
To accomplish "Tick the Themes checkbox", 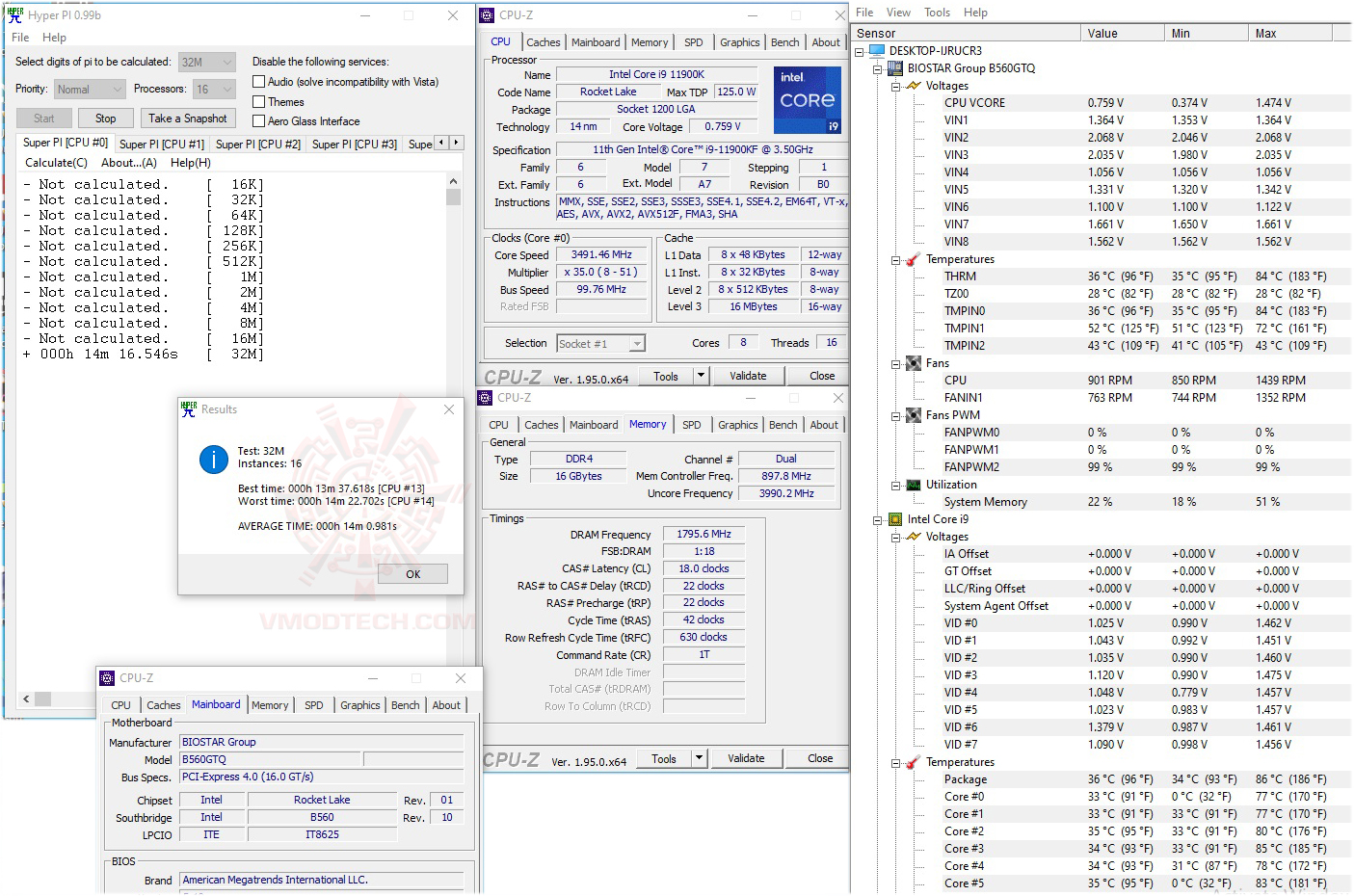I will 258,101.
